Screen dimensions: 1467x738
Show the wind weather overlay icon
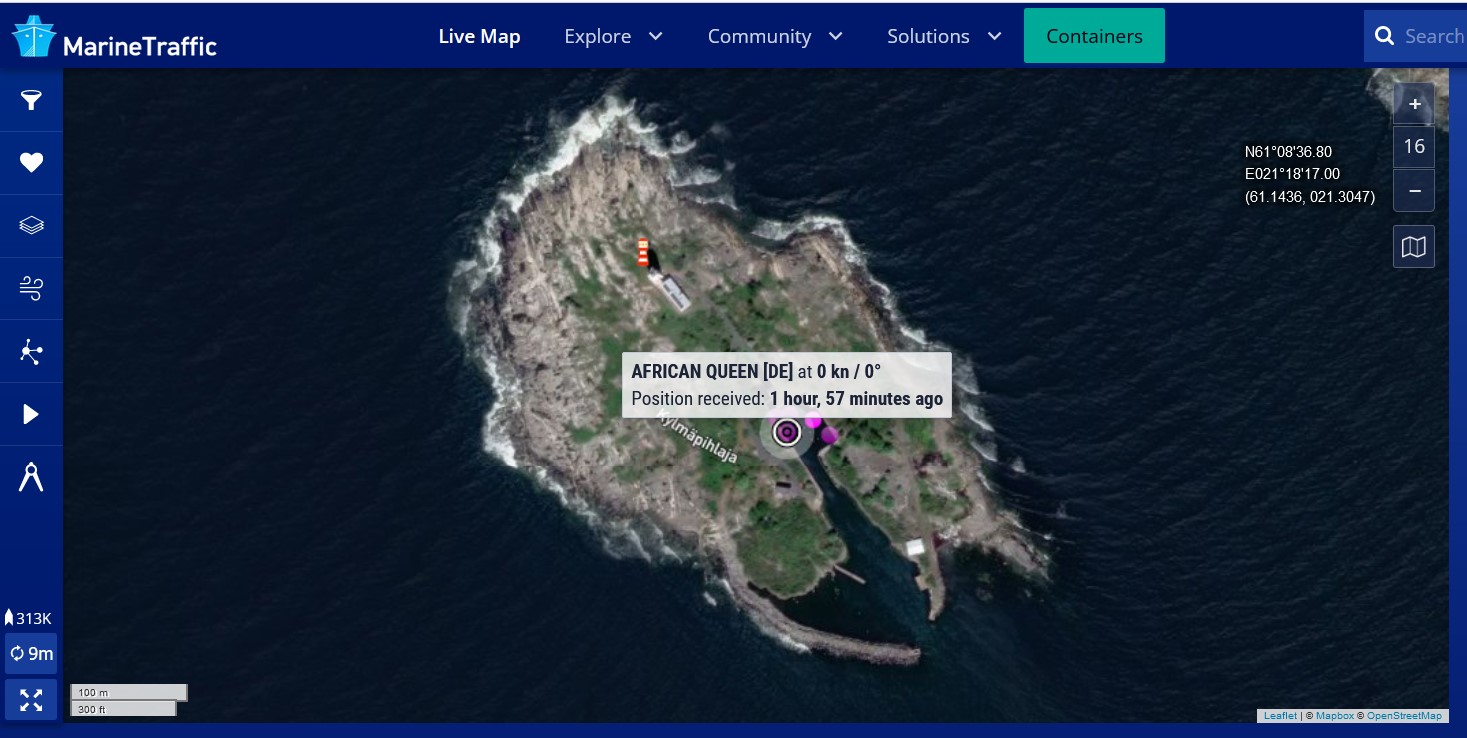click(31, 289)
